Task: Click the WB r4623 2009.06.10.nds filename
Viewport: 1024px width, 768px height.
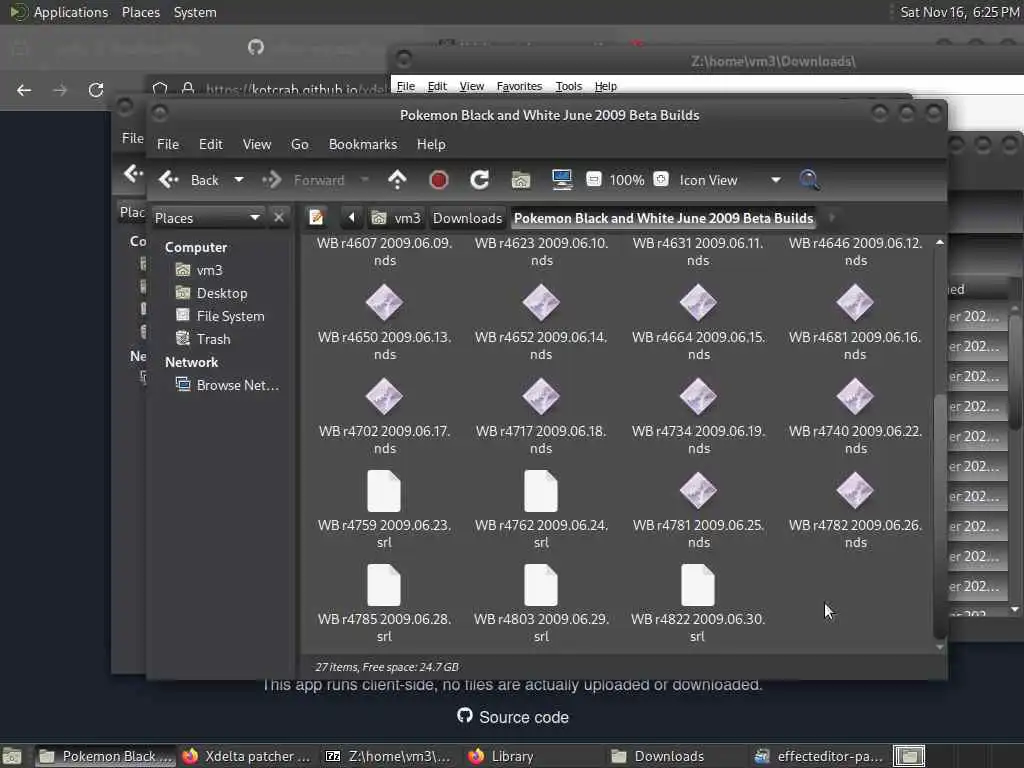Action: tap(541, 251)
